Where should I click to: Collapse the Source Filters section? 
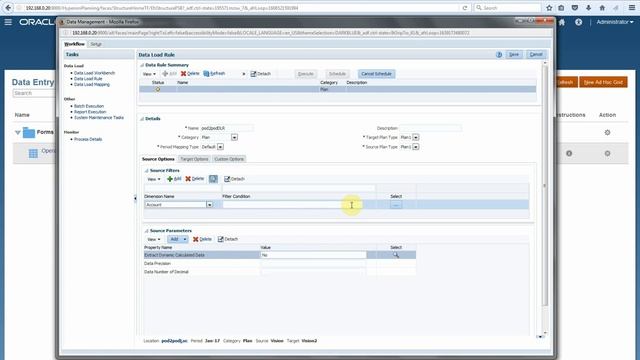pyautogui.click(x=147, y=171)
